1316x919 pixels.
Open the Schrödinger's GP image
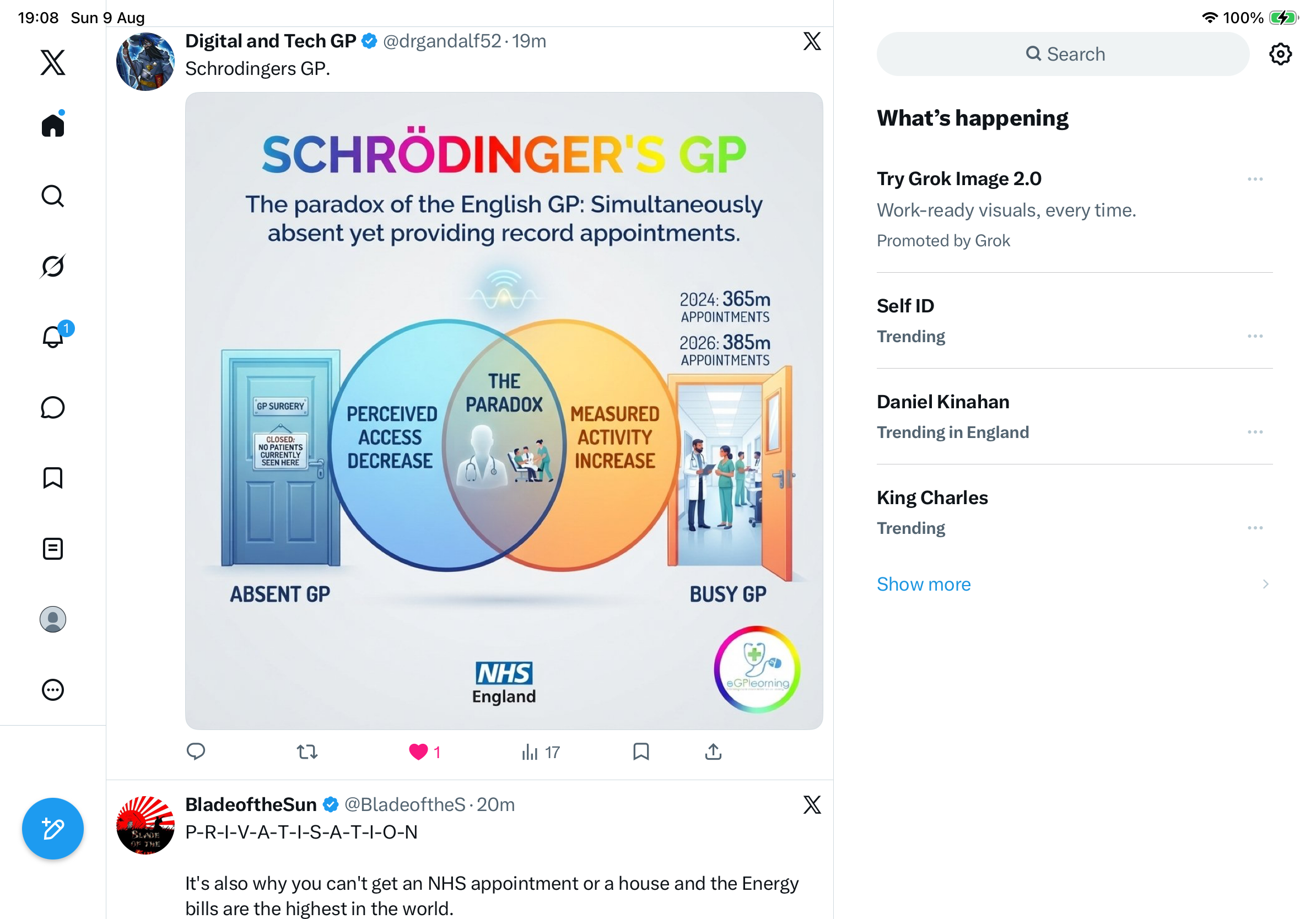(504, 411)
